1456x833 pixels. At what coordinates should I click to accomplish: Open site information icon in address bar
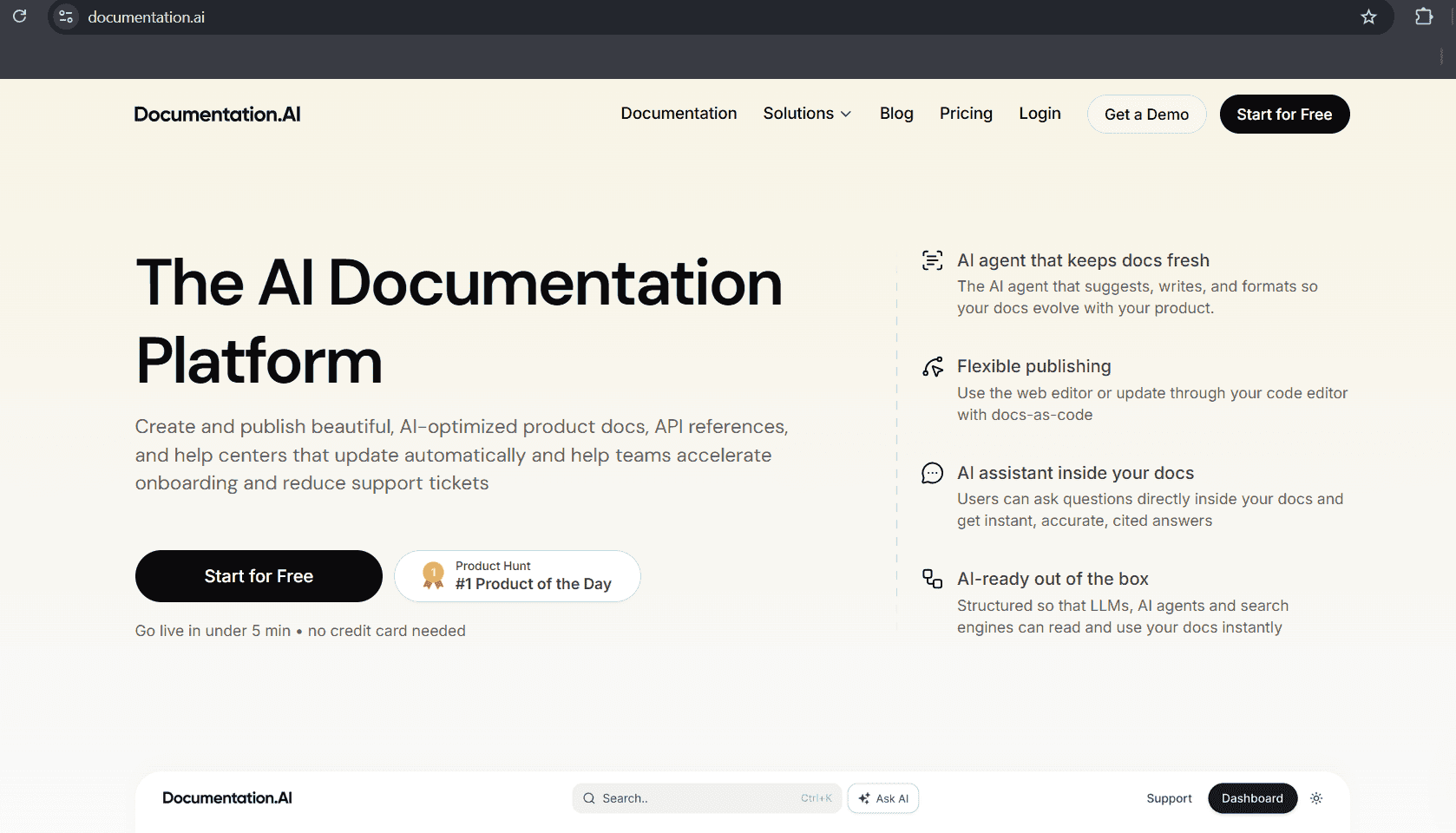click(66, 16)
